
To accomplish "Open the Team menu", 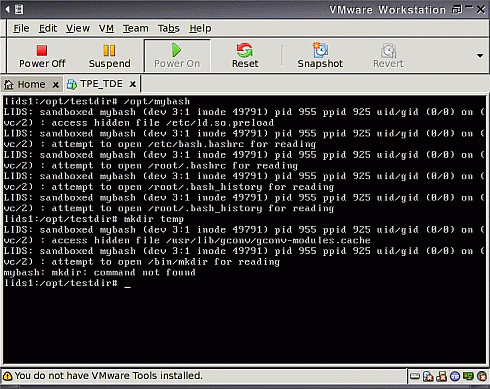I will point(135,28).
